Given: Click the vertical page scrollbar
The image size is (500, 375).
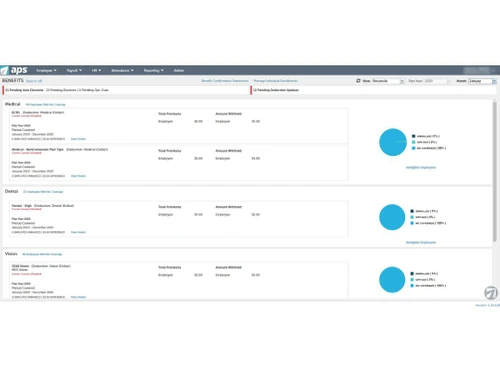Looking at the screenshot, I should pyautogui.click(x=495, y=172).
